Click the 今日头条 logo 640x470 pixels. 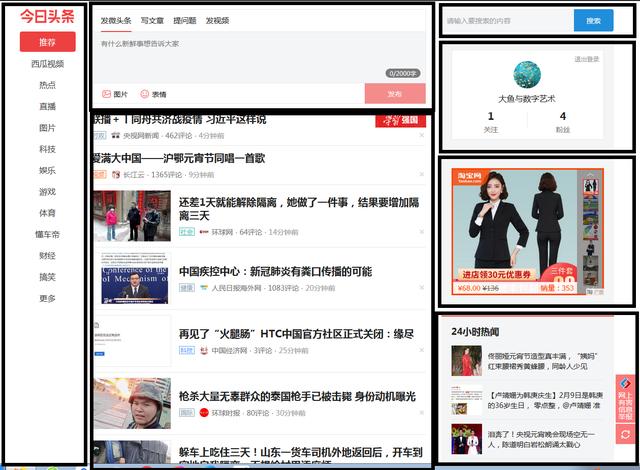pos(47,16)
